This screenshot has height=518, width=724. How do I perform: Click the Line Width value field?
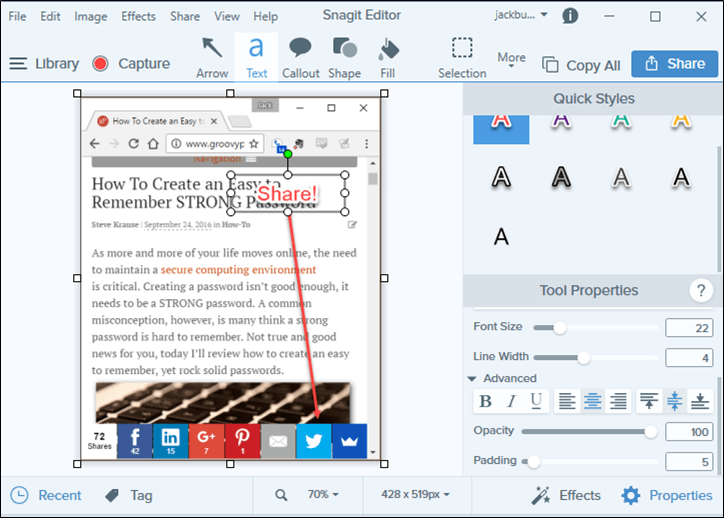pos(689,358)
